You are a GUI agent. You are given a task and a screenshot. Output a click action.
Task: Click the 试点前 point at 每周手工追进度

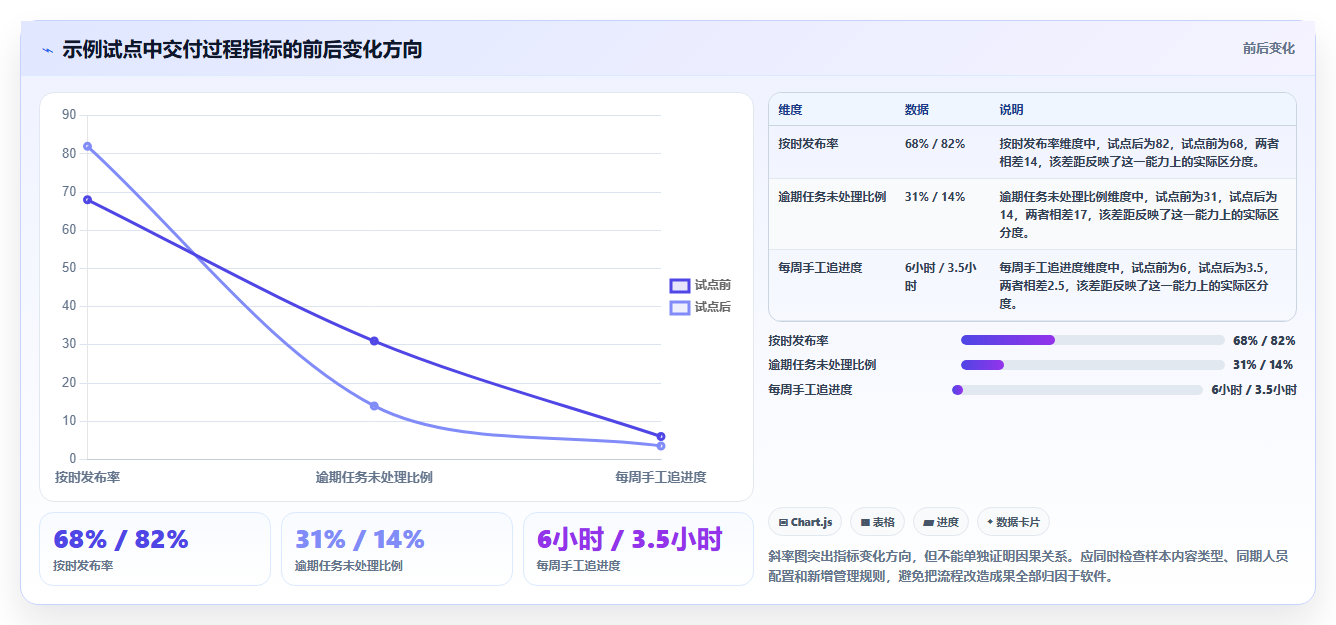(661, 436)
